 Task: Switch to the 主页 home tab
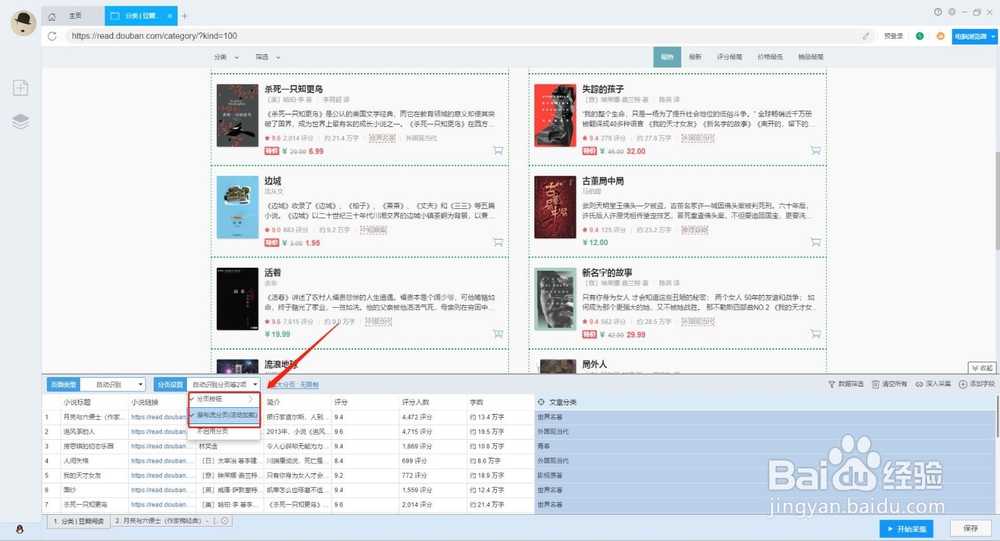point(73,16)
